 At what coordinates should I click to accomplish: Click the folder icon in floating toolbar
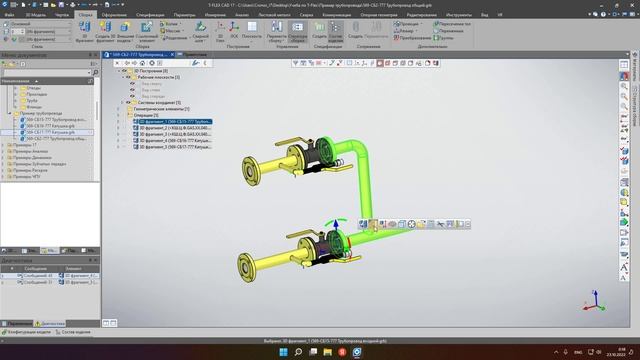pos(421,224)
